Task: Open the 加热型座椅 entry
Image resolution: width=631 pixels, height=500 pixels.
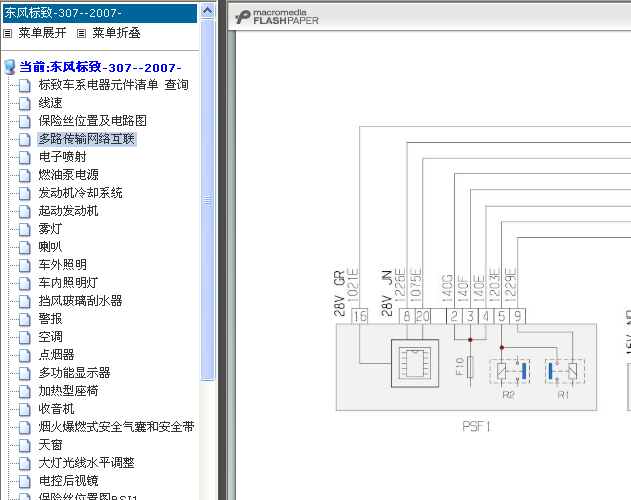Action: pyautogui.click(x=68, y=391)
